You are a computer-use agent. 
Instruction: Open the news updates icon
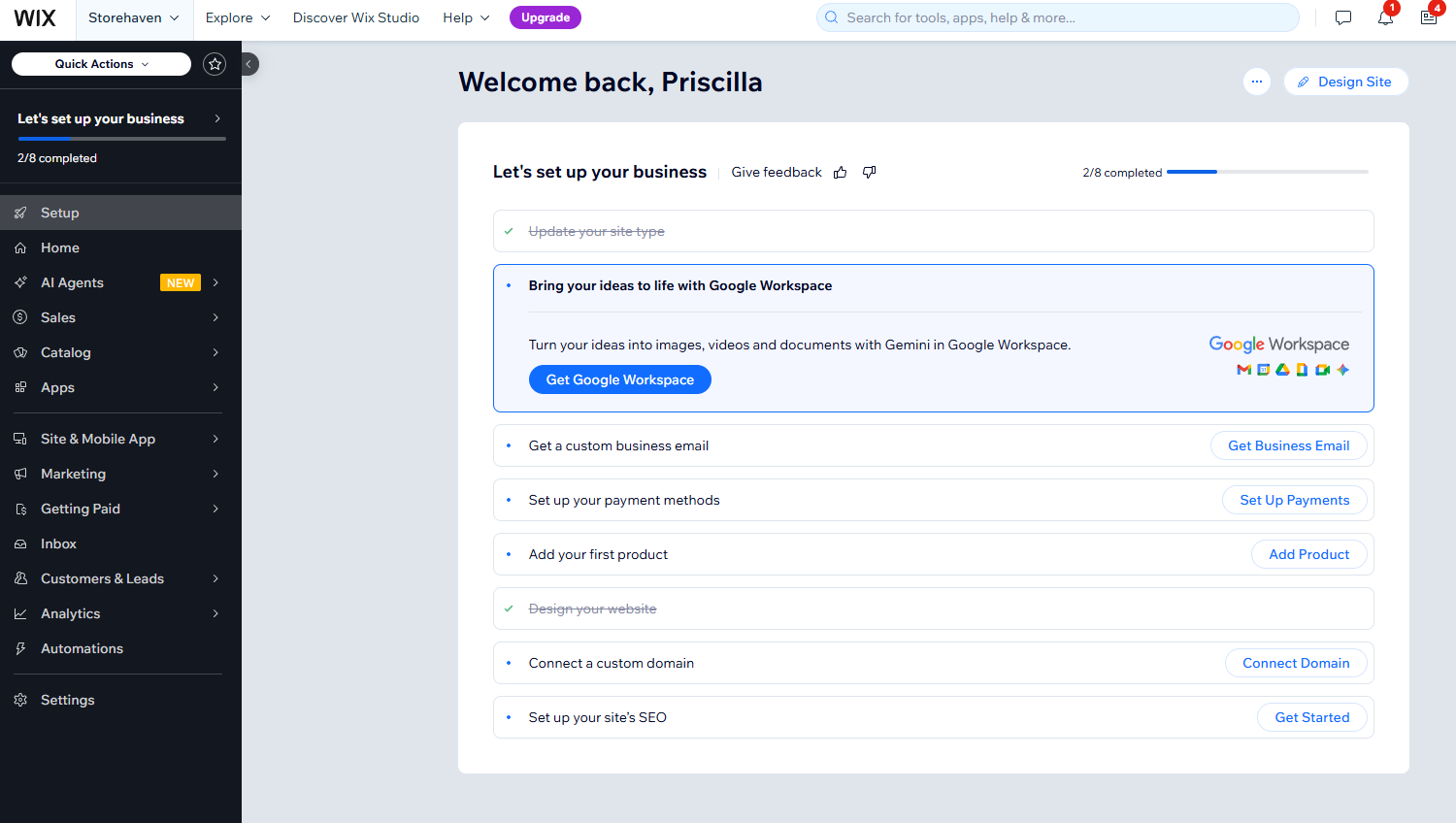pyautogui.click(x=1428, y=17)
